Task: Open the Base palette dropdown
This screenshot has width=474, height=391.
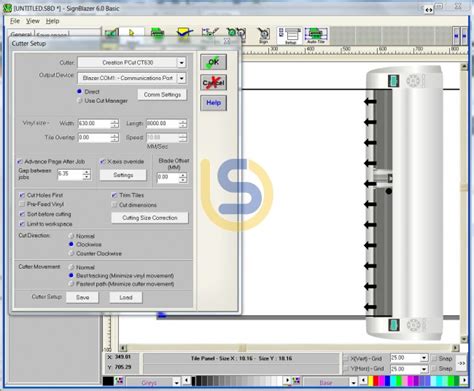Action: pyautogui.click(x=353, y=382)
